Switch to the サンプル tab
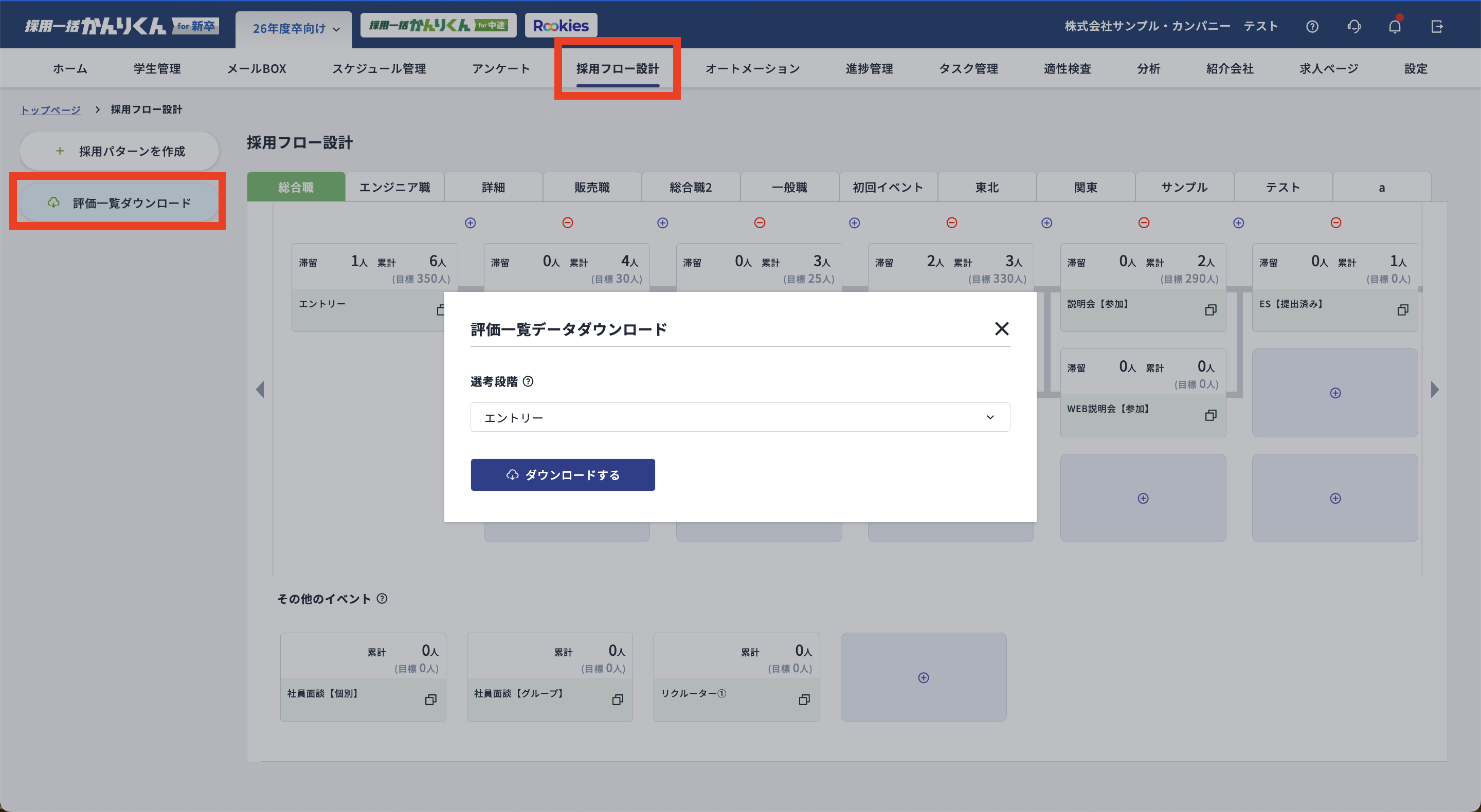 click(1183, 187)
